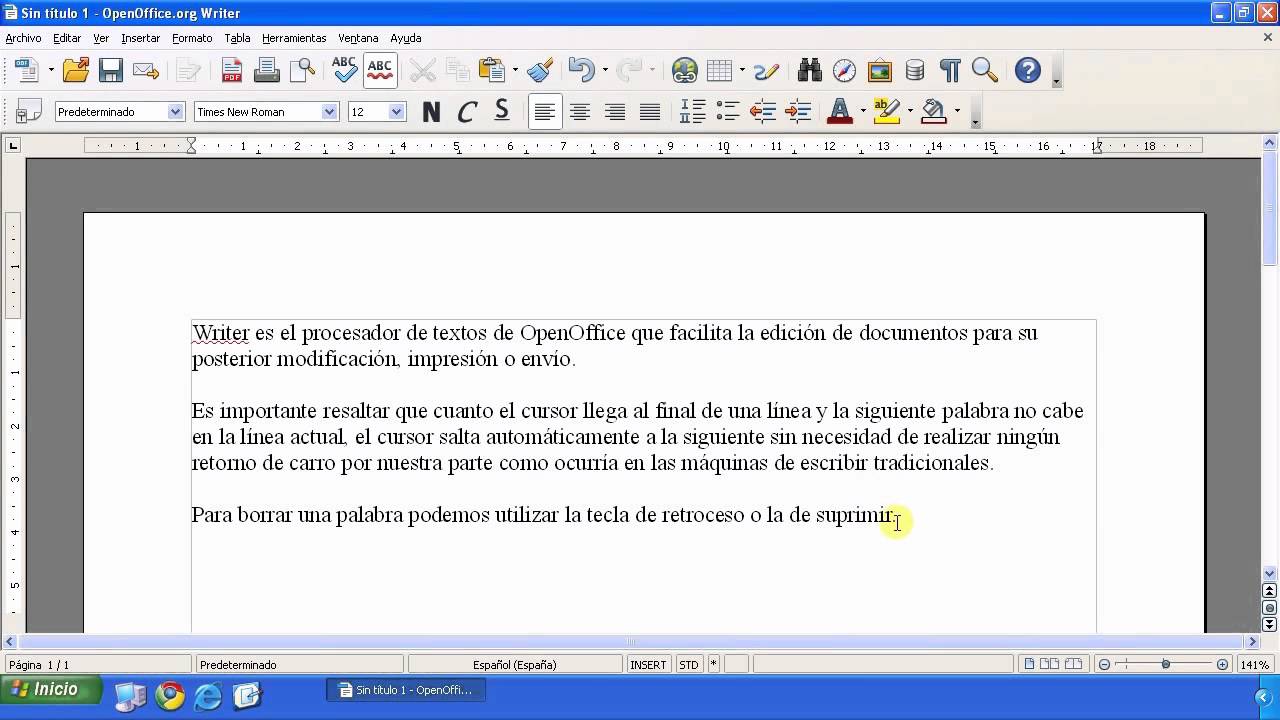Open the Page Preview icon

302,70
